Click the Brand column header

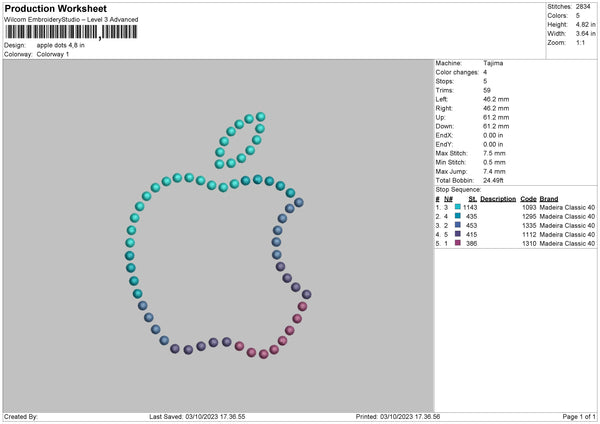549,199
